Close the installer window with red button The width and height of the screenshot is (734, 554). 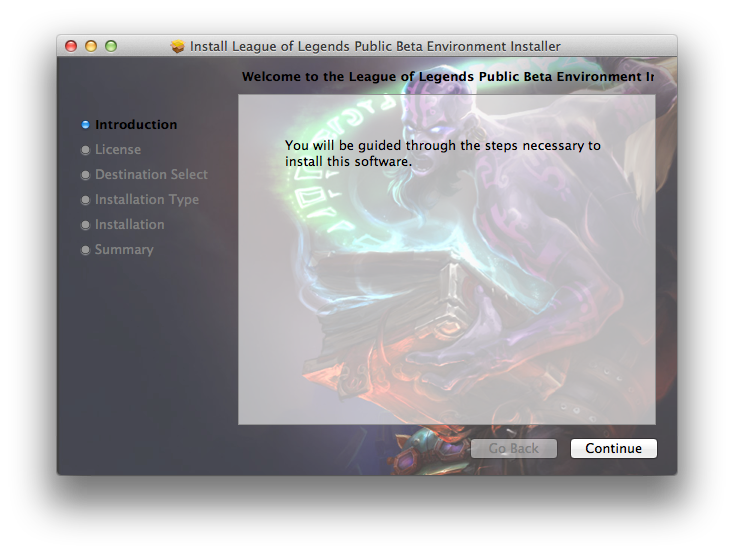click(71, 46)
